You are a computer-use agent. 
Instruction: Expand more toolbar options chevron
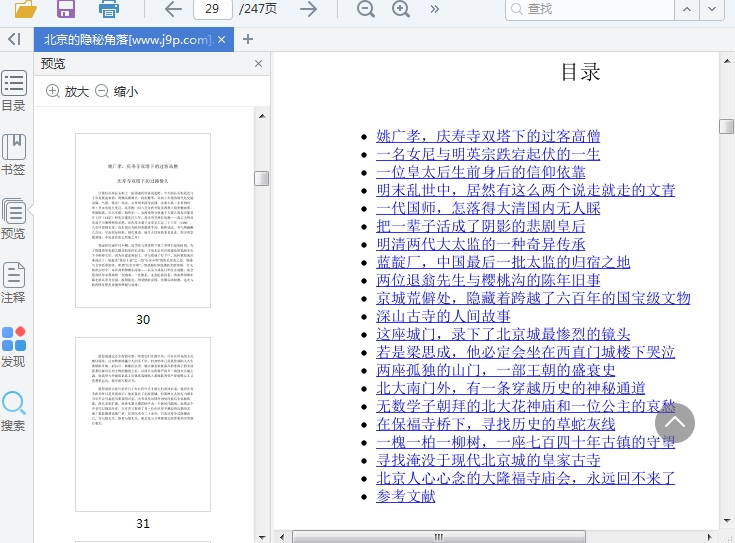pyautogui.click(x=435, y=9)
